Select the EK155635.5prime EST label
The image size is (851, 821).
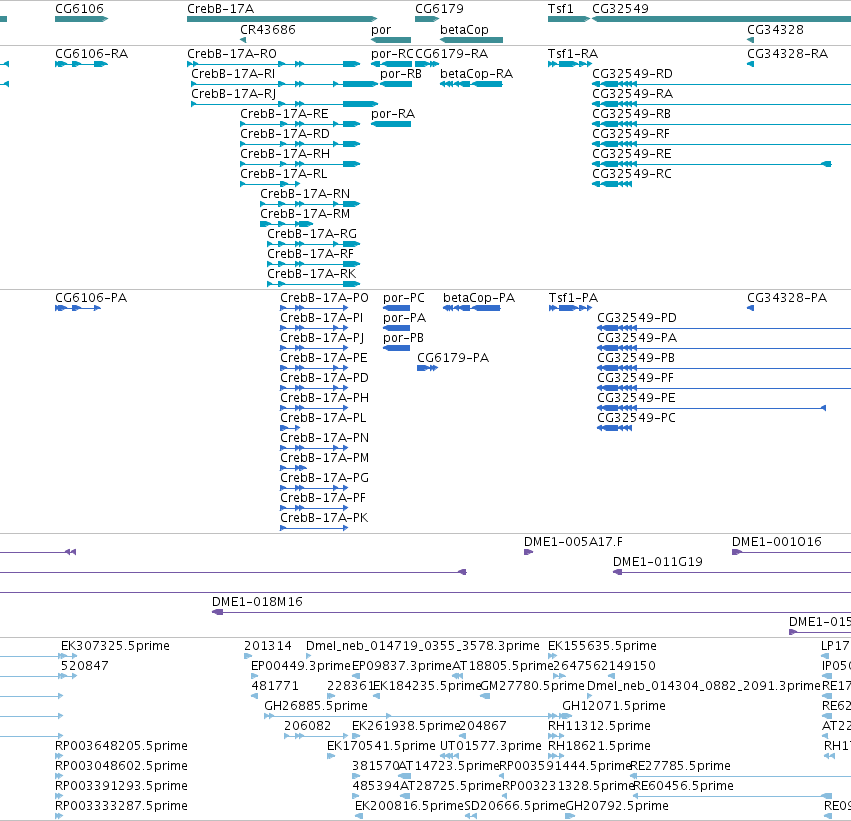coord(602,646)
